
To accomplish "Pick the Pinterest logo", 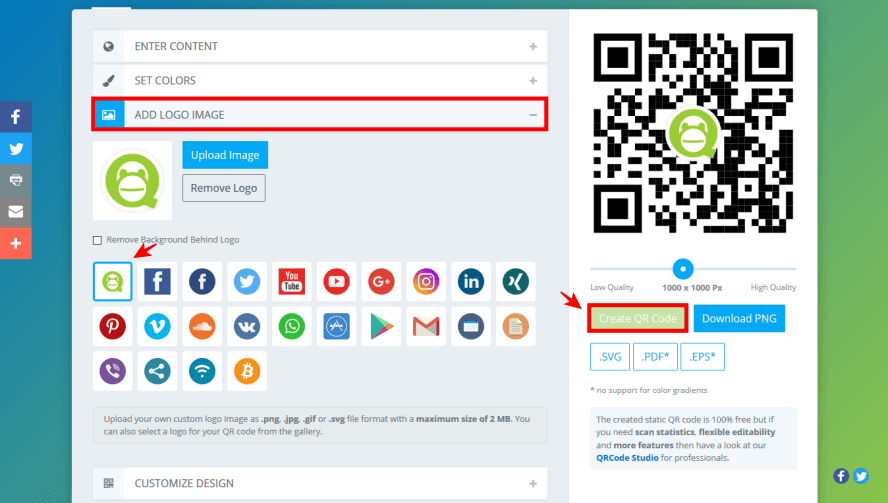I will [x=113, y=326].
